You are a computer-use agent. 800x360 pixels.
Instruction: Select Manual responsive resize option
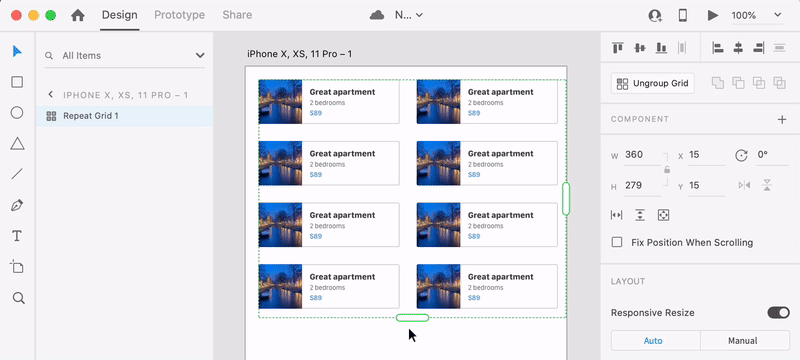(x=742, y=341)
